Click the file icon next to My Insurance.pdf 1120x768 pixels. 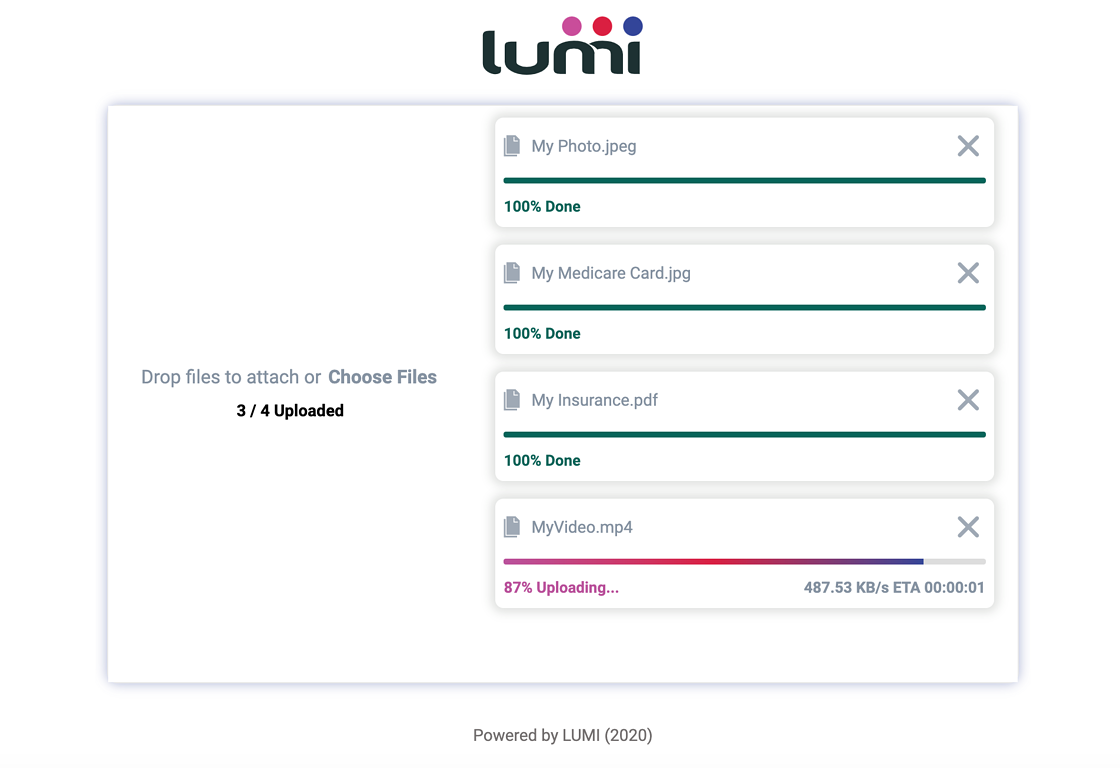click(x=512, y=400)
